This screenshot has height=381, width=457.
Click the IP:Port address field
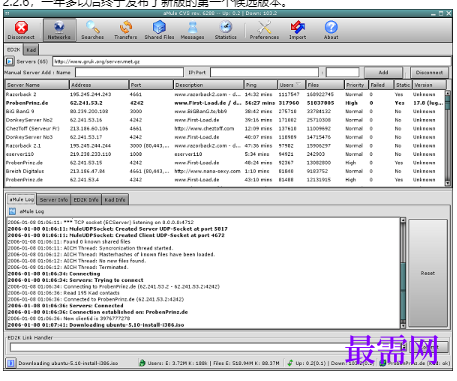pos(264,72)
